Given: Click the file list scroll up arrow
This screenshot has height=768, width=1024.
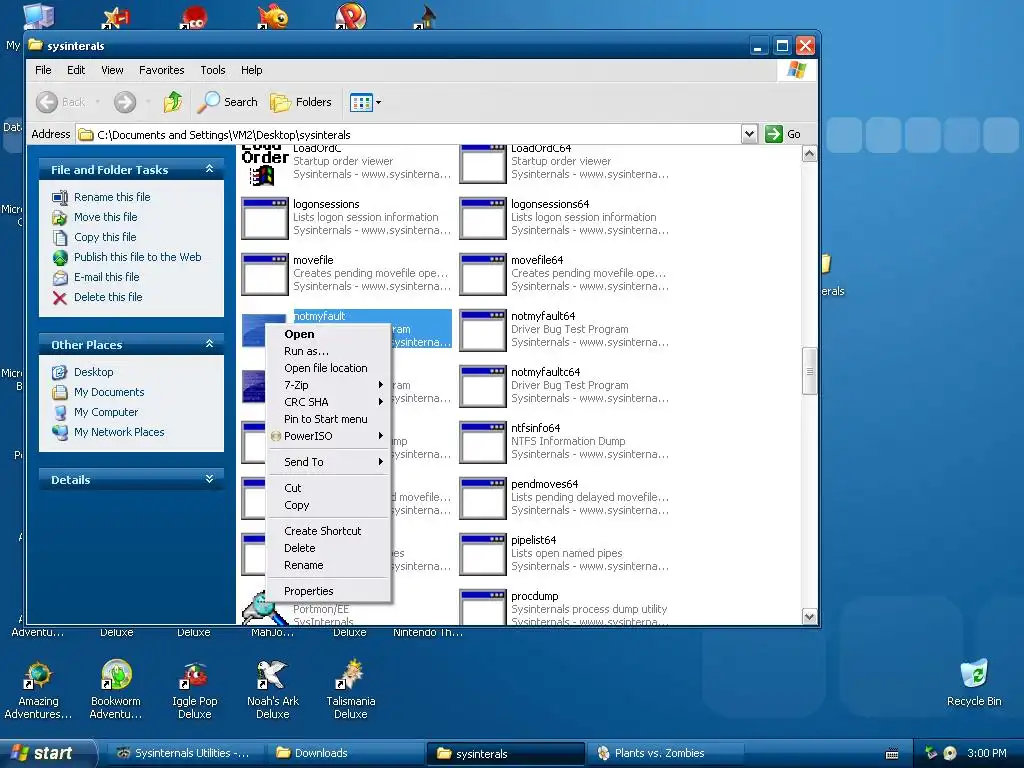Looking at the screenshot, I should tap(809, 154).
